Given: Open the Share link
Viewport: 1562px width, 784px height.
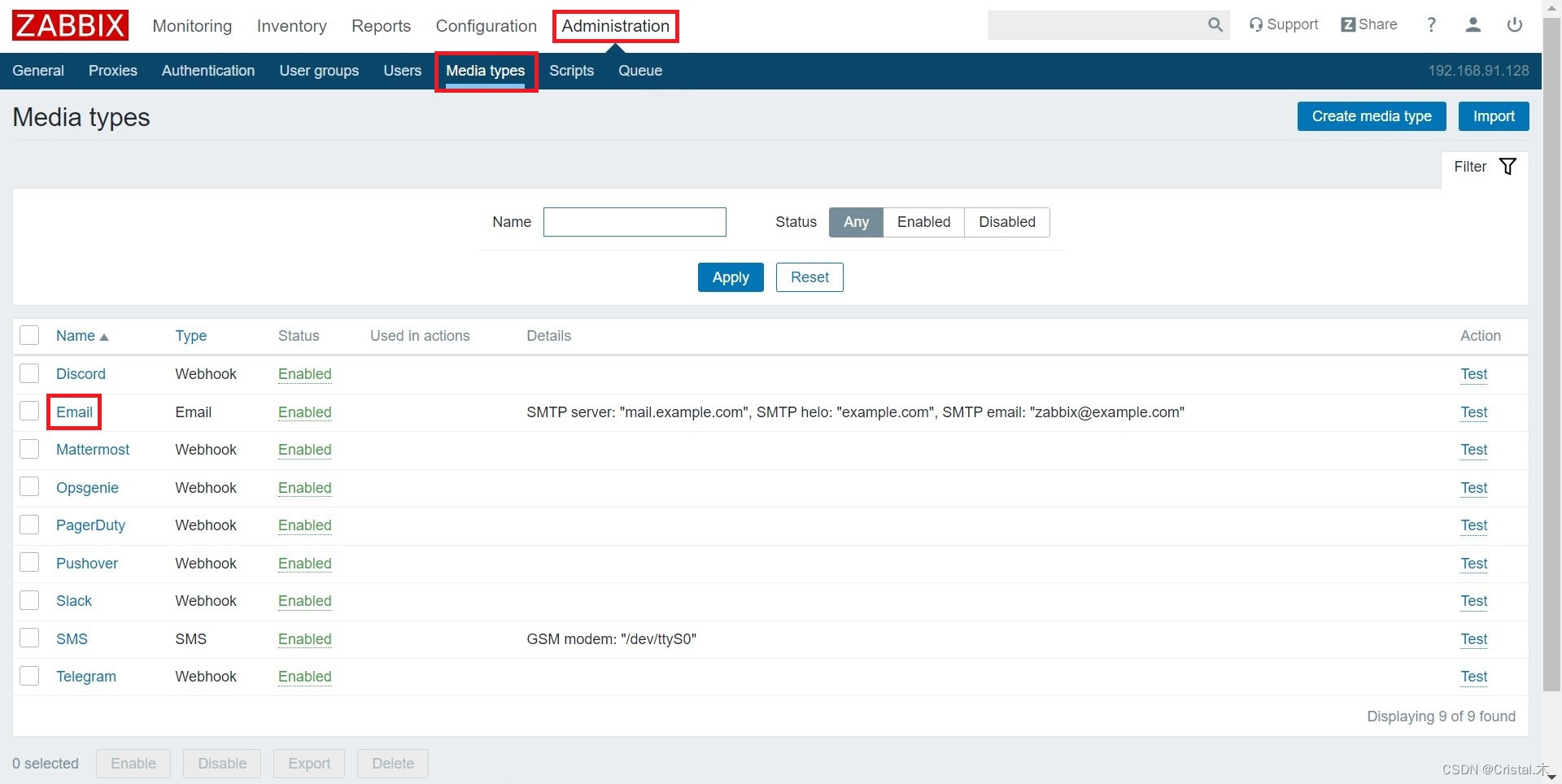Looking at the screenshot, I should [1369, 24].
